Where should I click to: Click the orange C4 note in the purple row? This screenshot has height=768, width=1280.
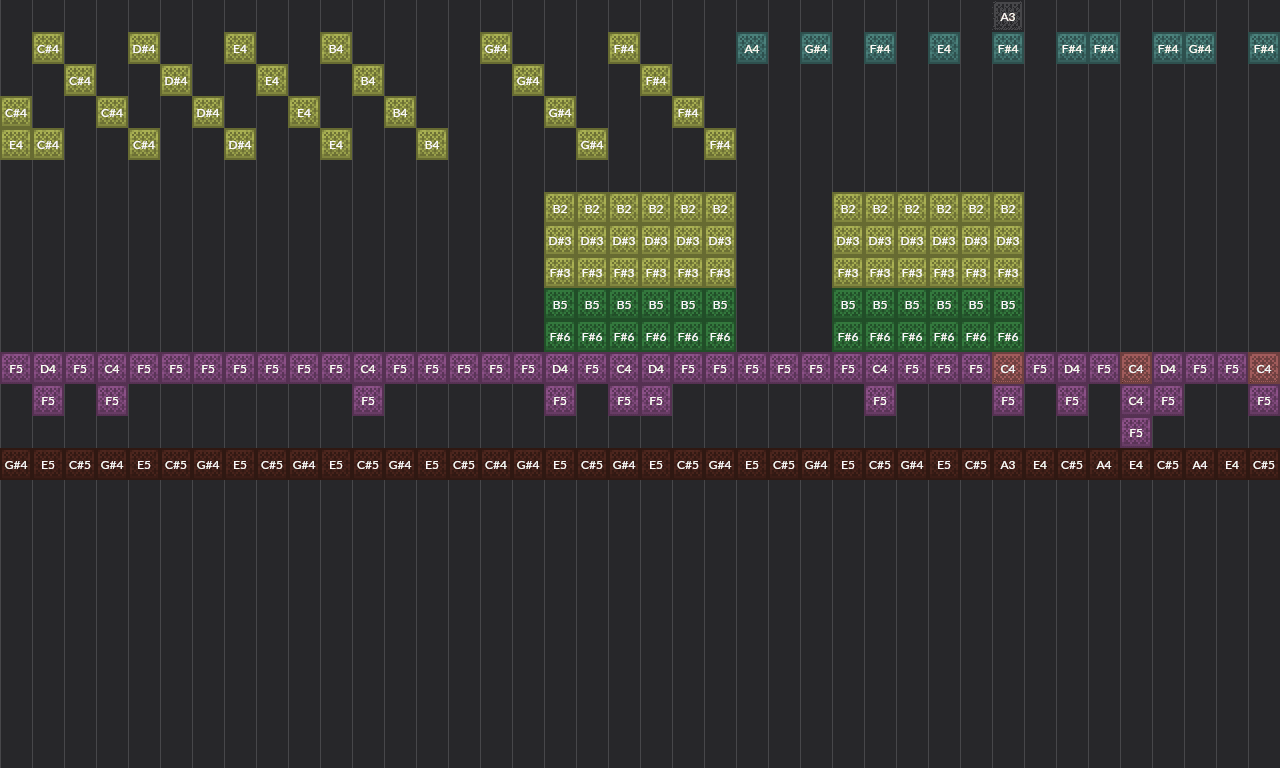[1007, 368]
